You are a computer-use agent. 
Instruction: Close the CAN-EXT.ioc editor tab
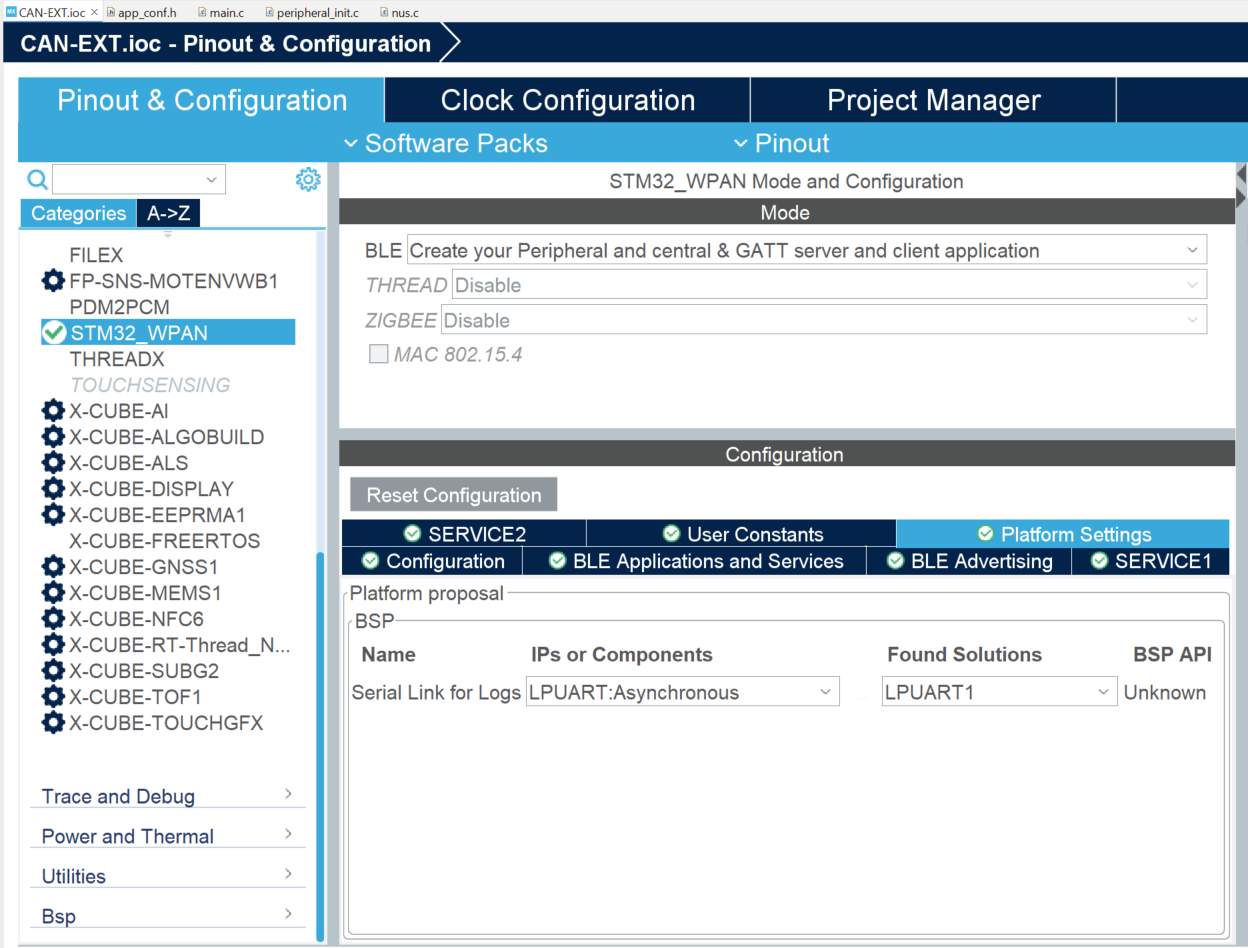coord(94,12)
